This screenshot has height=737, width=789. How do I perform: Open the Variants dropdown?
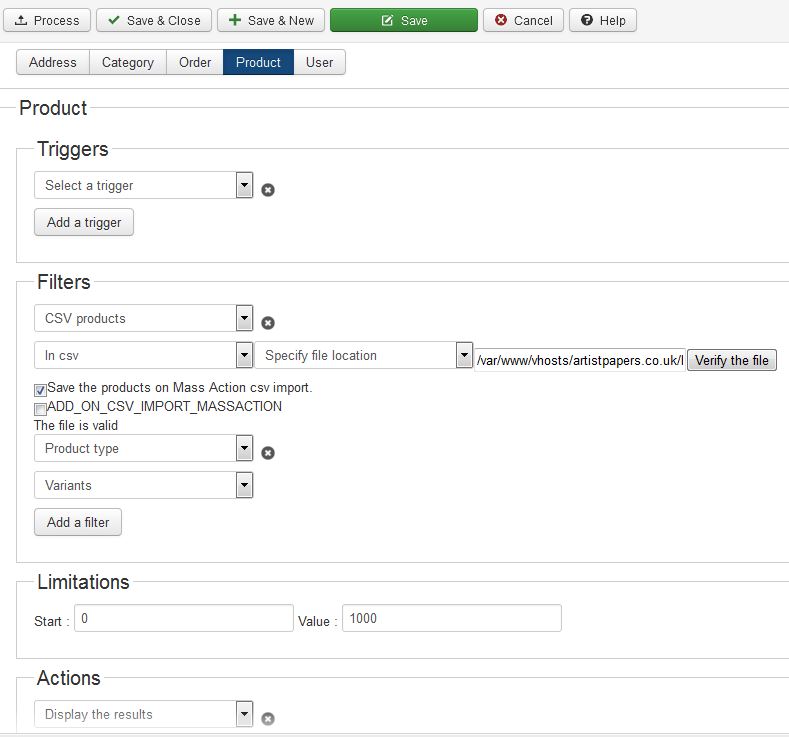[143, 485]
